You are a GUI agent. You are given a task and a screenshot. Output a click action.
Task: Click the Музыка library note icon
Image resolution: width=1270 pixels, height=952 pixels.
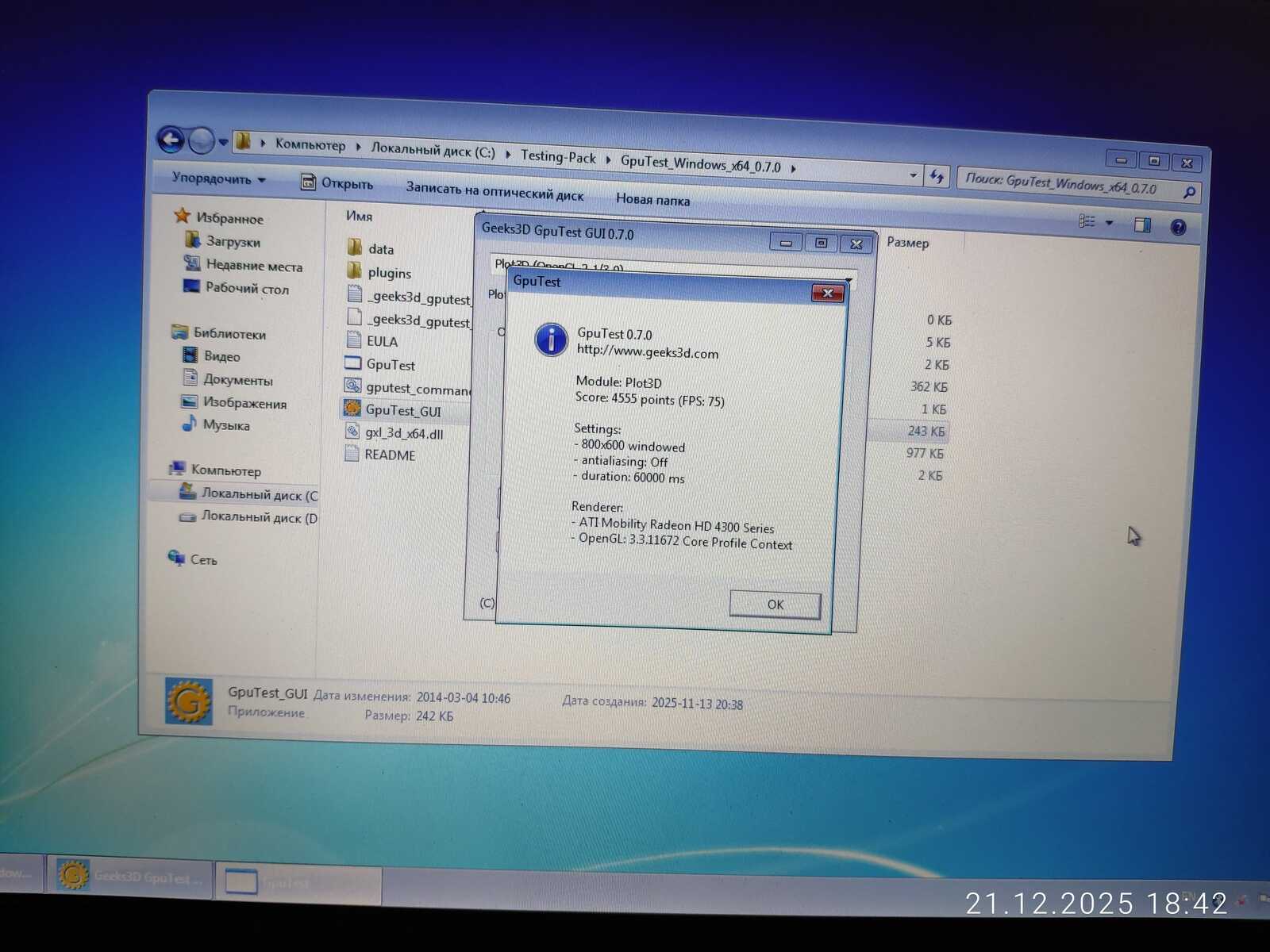(189, 424)
